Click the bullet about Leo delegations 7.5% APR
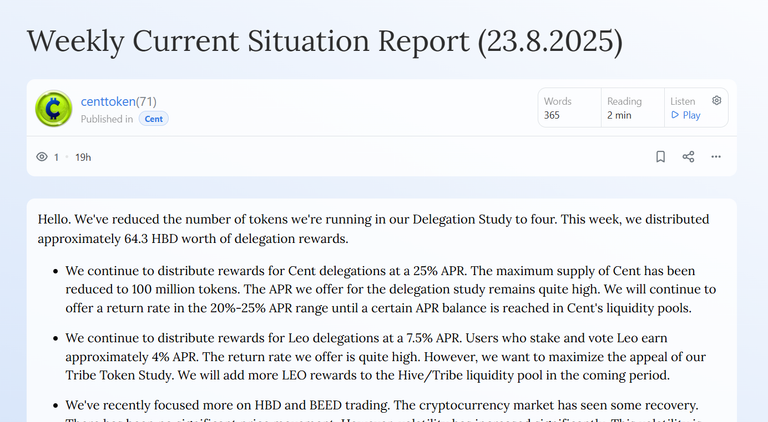Screen dimensions: 768x422 click(x=386, y=356)
